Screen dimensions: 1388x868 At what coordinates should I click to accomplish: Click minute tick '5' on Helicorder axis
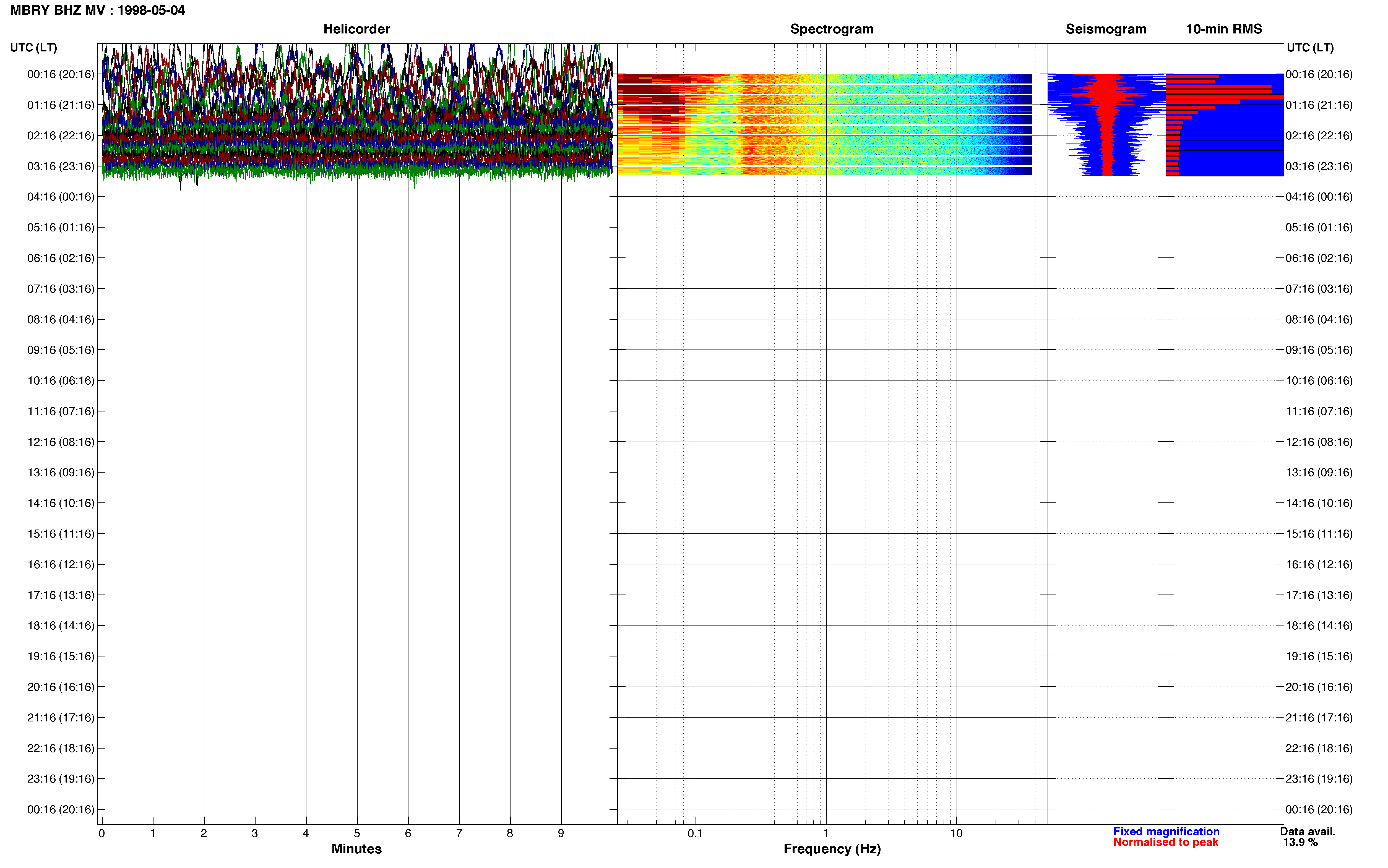pyautogui.click(x=357, y=833)
